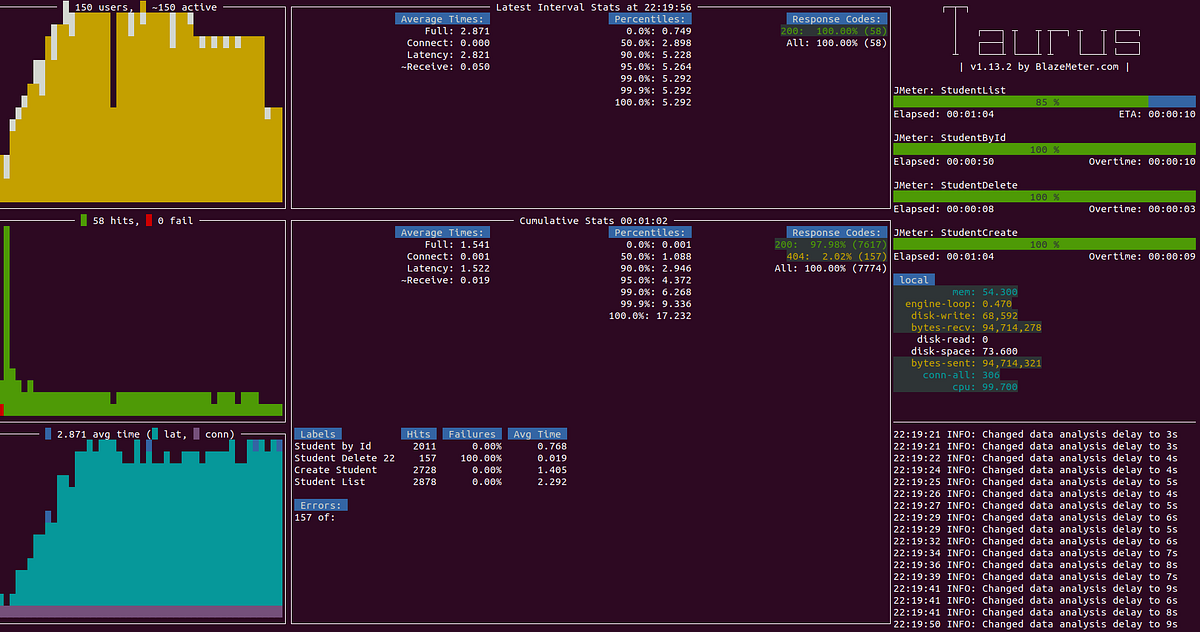1200x632 pixels.
Task: Select the local monitoring panel header
Action: (x=913, y=279)
